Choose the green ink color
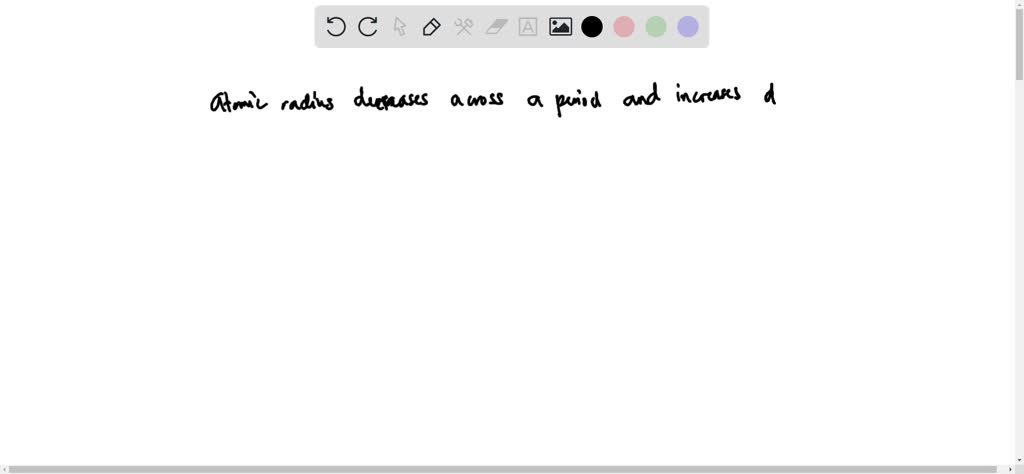Screen dimensions: 1024x474 click(x=656, y=27)
